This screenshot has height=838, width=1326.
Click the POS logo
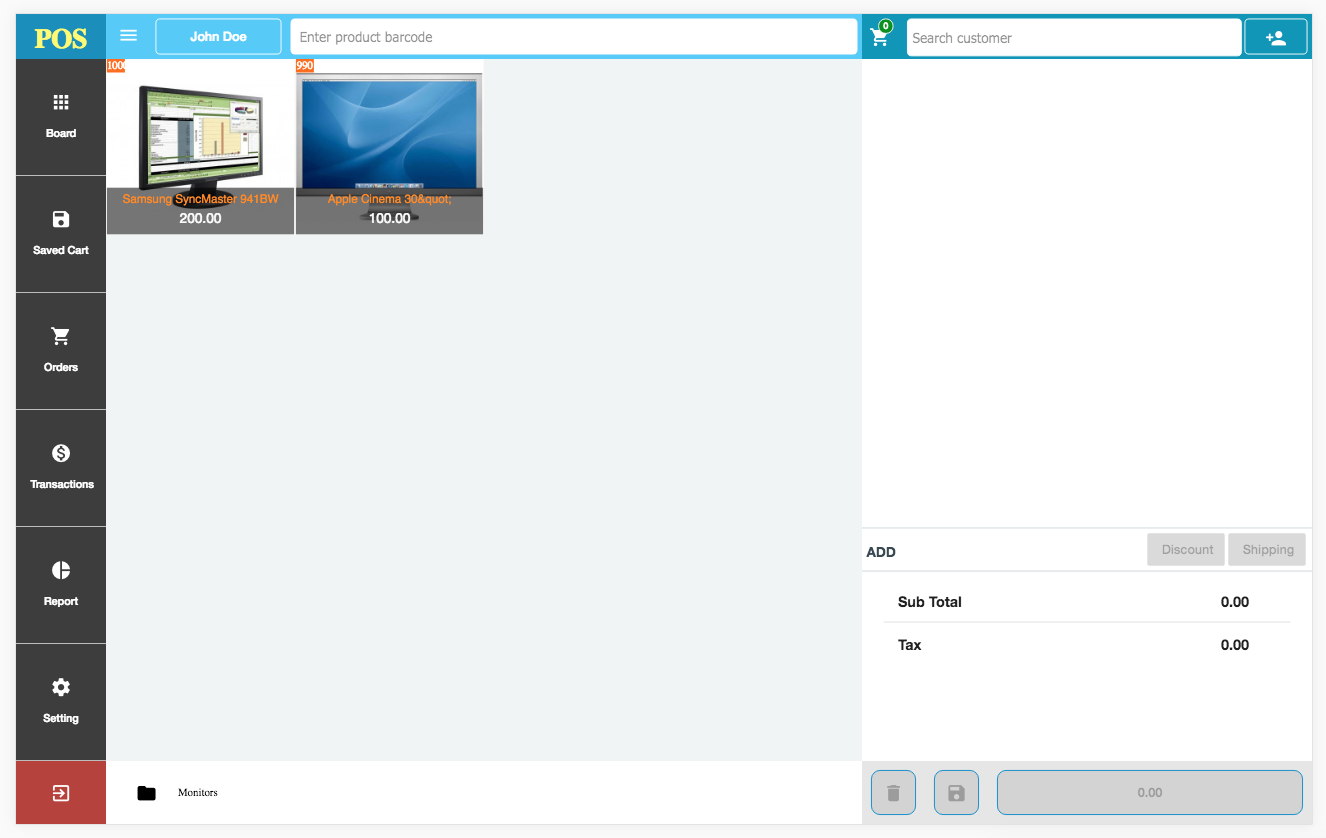(x=61, y=38)
